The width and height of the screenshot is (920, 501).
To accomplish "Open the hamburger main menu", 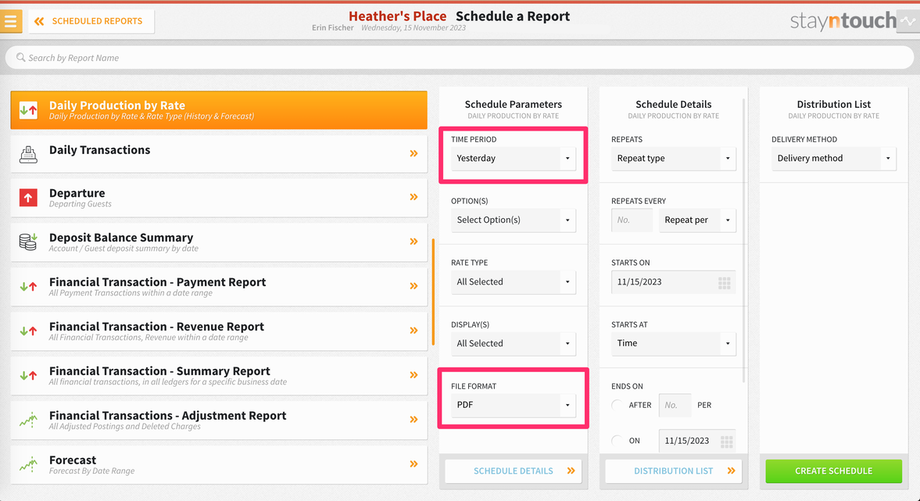I will [11, 21].
